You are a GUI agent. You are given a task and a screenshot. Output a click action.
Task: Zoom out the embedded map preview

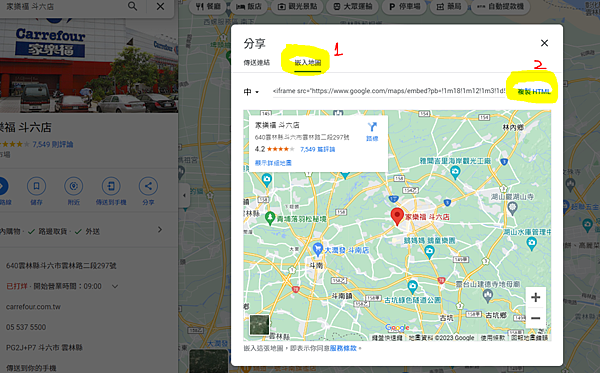click(536, 318)
